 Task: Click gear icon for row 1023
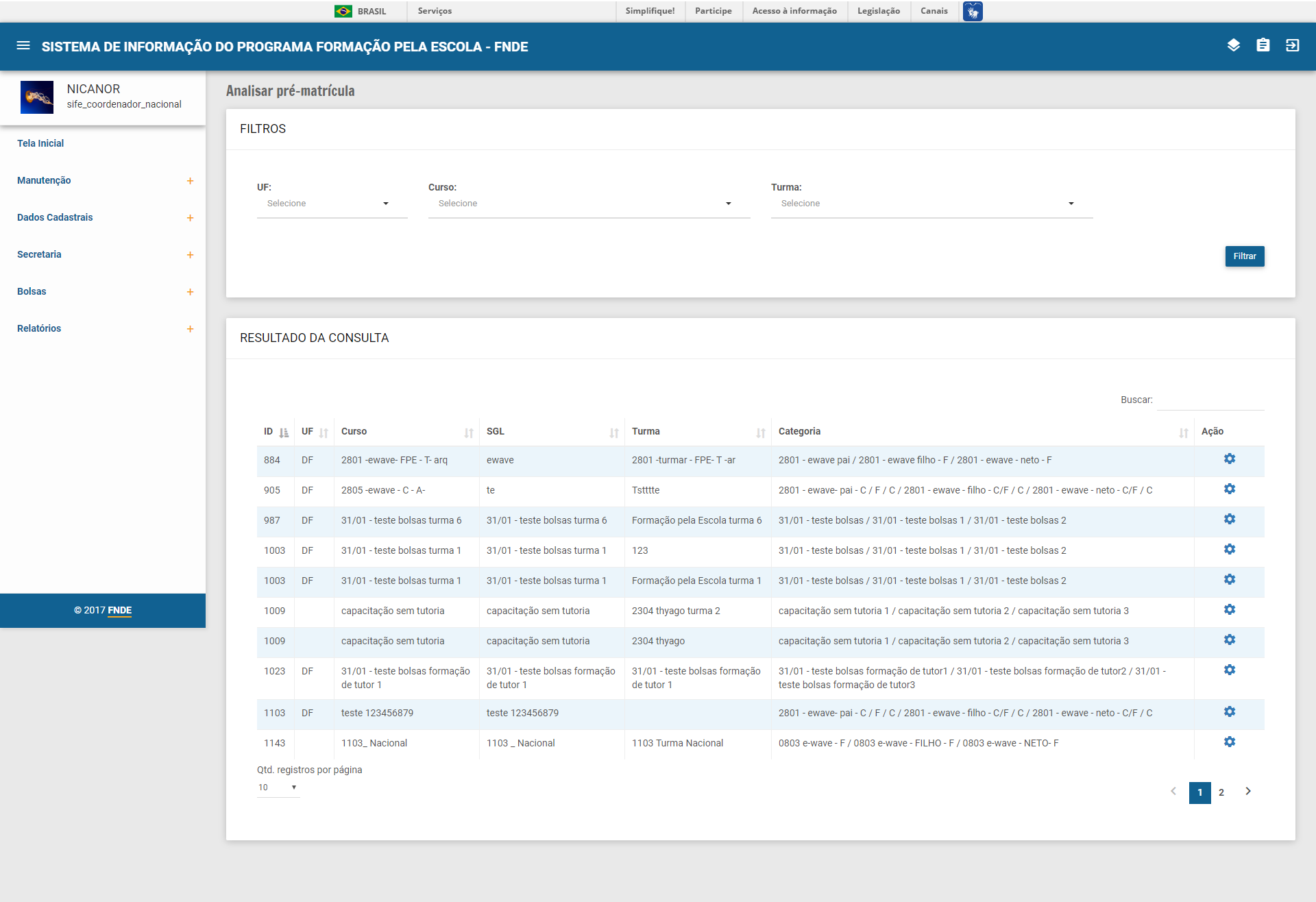coord(1229,670)
